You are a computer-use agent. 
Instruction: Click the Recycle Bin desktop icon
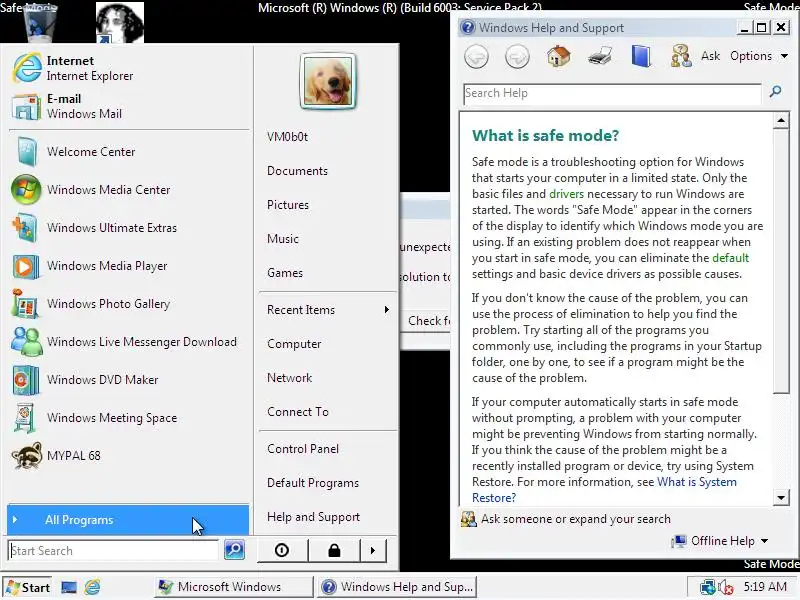pyautogui.click(x=41, y=23)
